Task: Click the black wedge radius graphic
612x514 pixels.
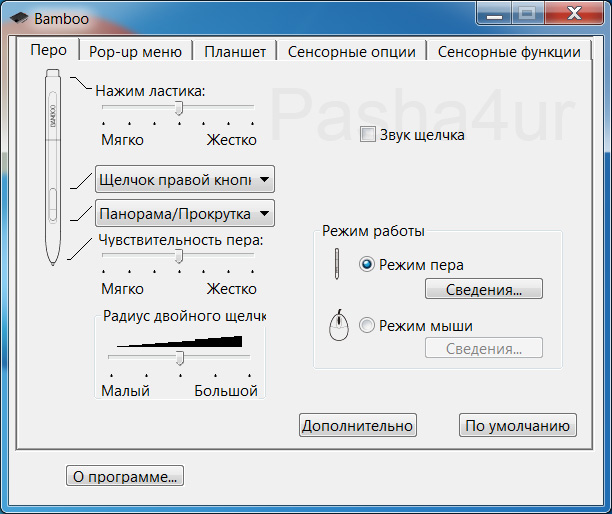Action: point(180,341)
